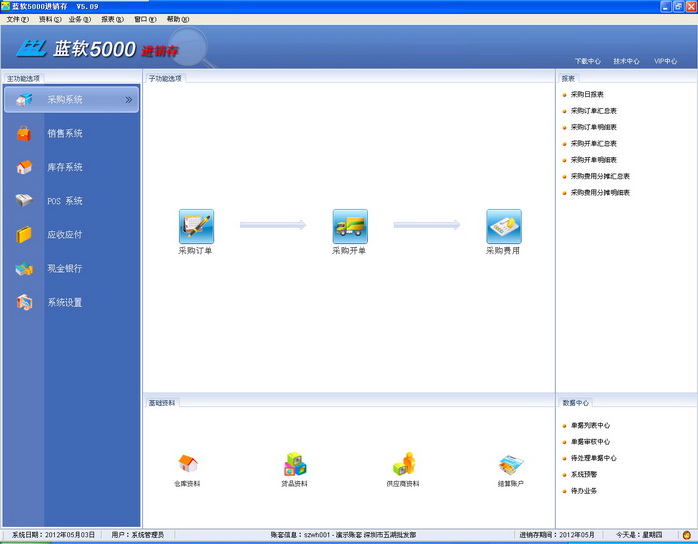Open 单据列表中心
The width and height of the screenshot is (698, 544).
pos(590,426)
